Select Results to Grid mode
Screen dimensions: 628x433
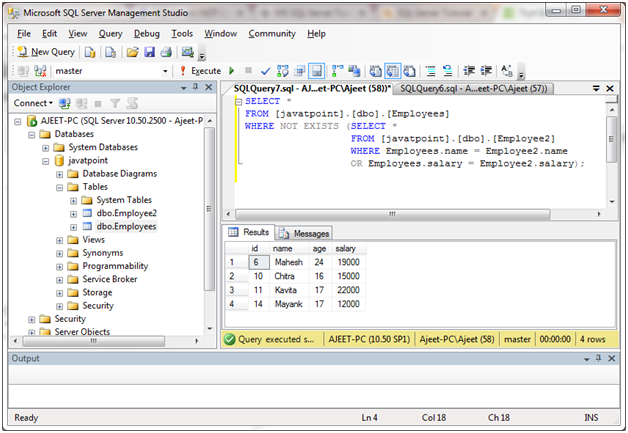point(392,71)
